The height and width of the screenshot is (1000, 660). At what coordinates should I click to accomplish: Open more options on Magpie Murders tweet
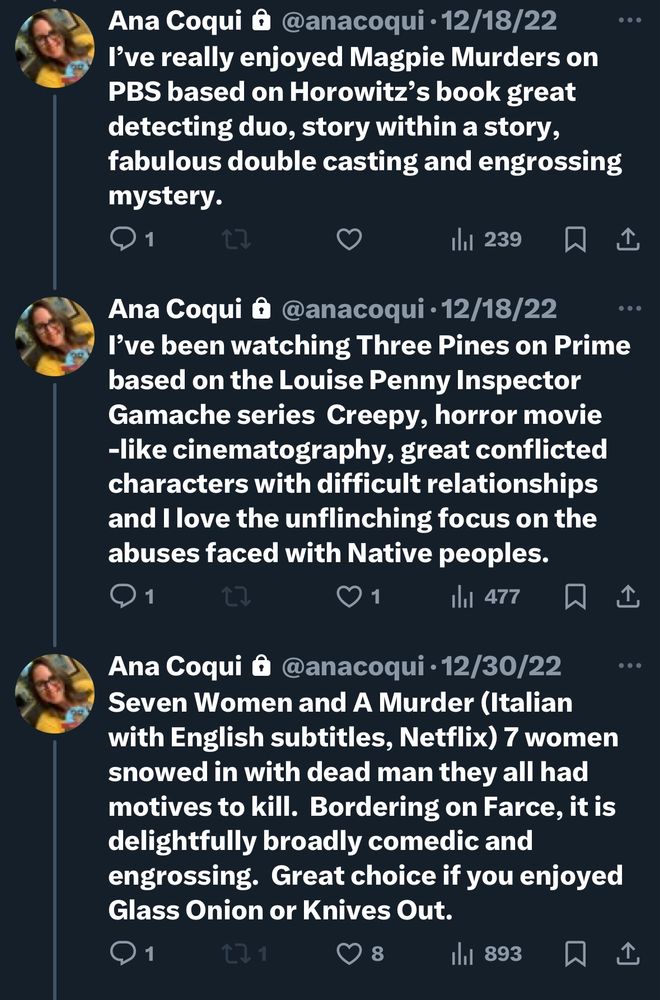[630, 20]
